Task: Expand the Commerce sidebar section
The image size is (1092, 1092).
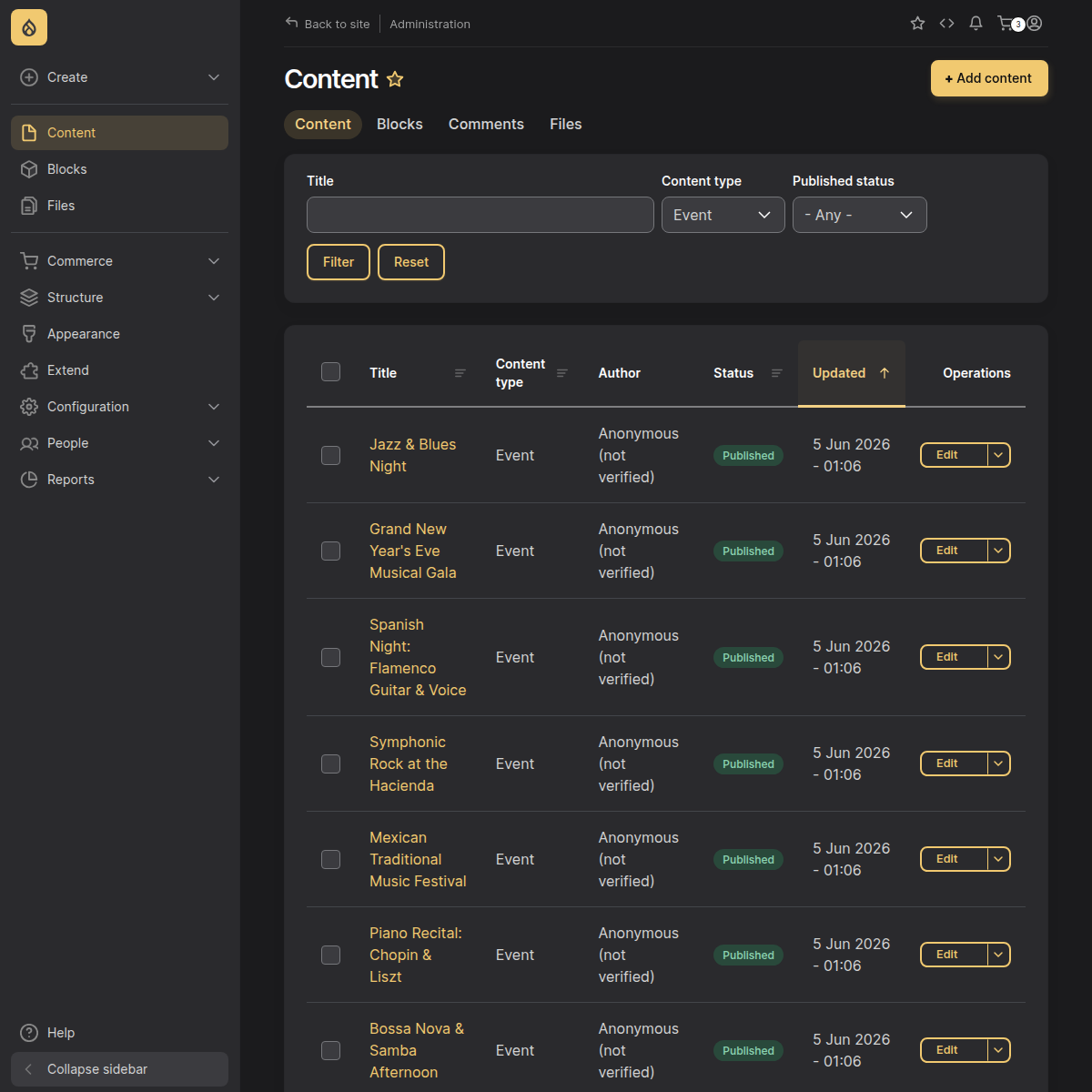Action: pyautogui.click(x=119, y=261)
